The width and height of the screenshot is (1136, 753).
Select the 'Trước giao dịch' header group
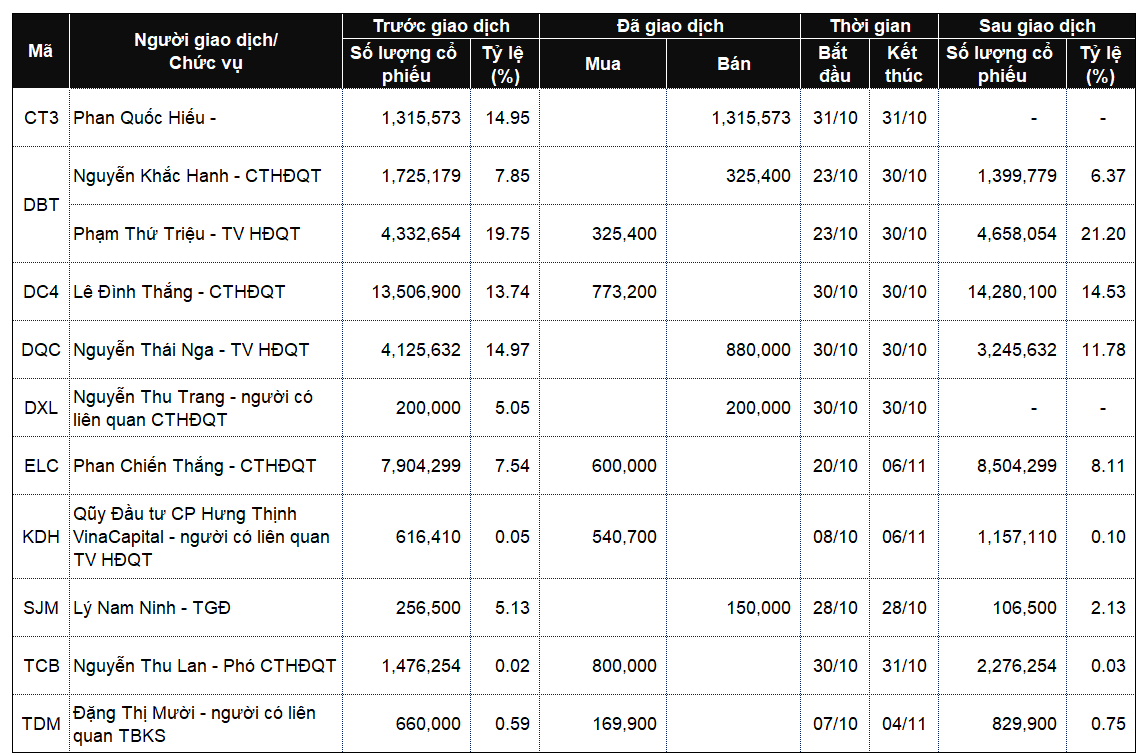tap(441, 26)
